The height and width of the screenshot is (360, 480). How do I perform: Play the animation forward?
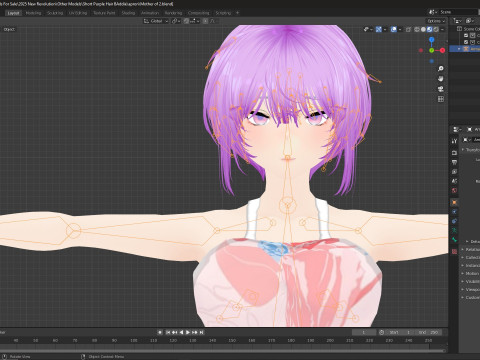(188, 332)
